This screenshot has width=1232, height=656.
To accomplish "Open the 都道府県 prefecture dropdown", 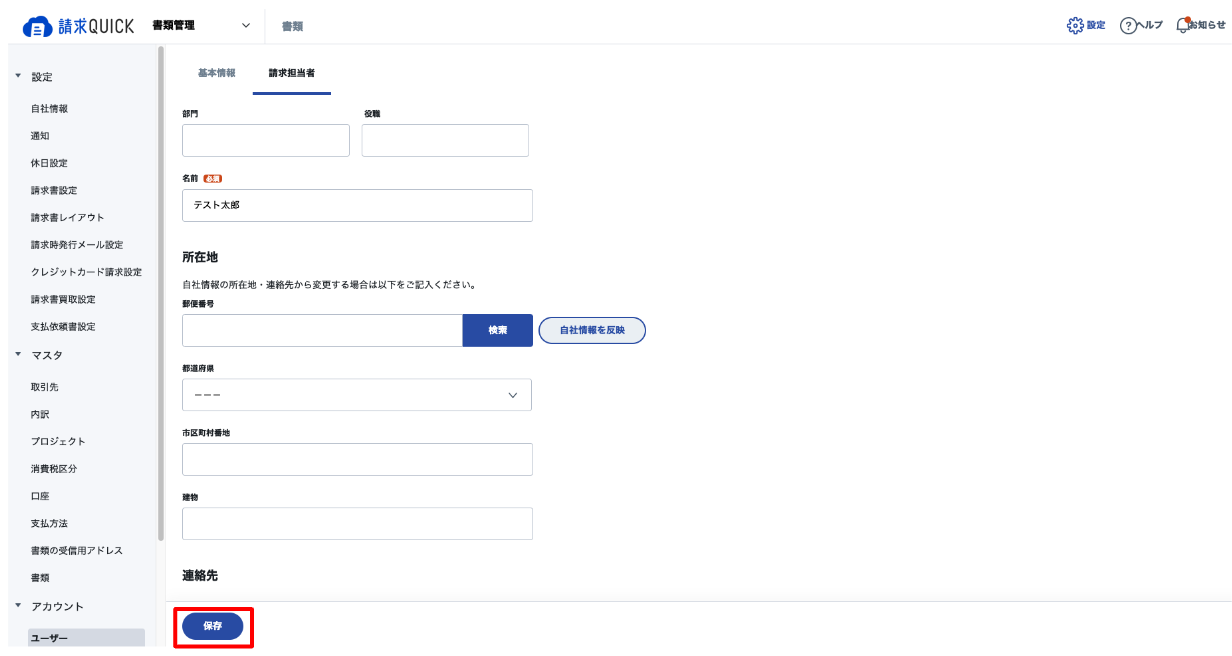I will pos(357,395).
